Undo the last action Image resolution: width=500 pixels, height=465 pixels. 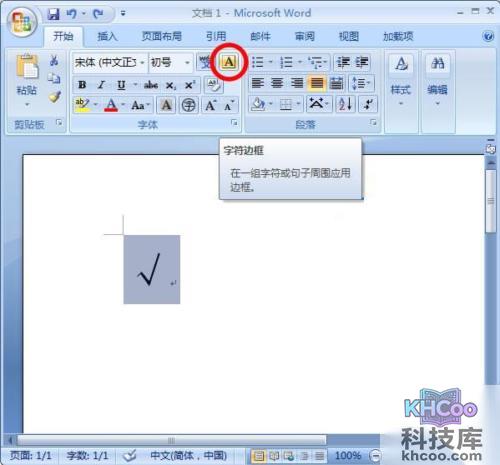point(71,14)
